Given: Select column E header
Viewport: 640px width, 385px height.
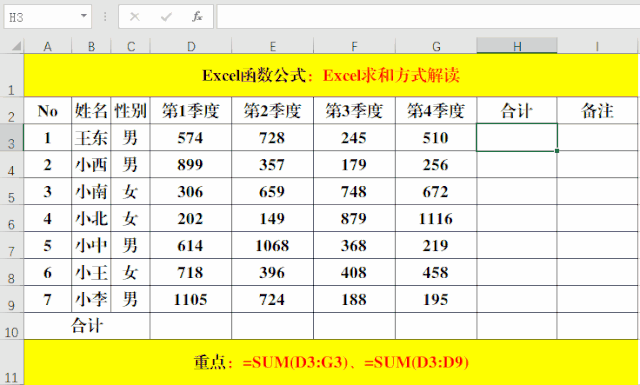Looking at the screenshot, I should tap(273, 46).
